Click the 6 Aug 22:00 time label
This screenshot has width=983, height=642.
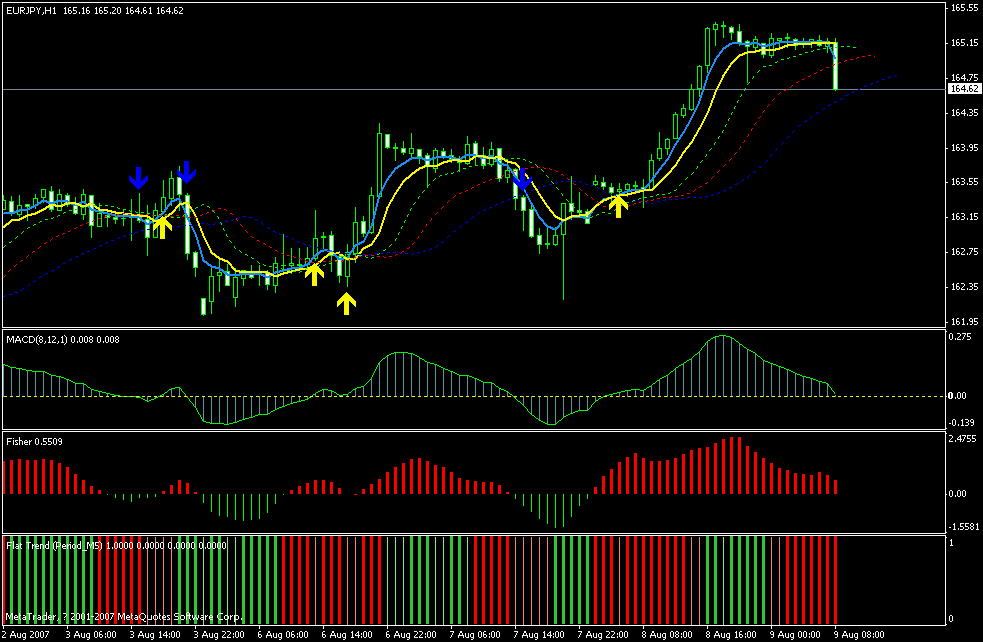coord(409,635)
